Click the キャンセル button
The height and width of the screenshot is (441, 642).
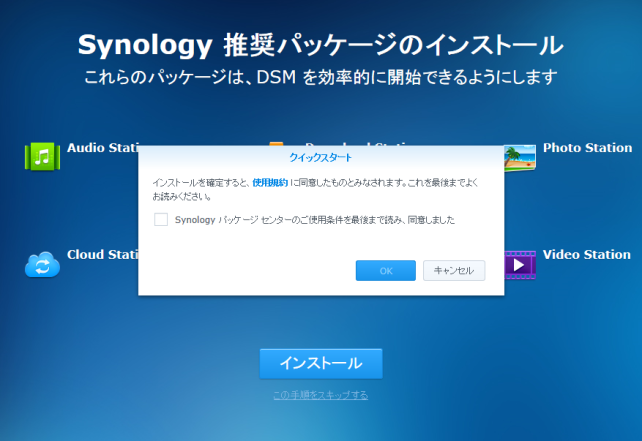coord(454,271)
